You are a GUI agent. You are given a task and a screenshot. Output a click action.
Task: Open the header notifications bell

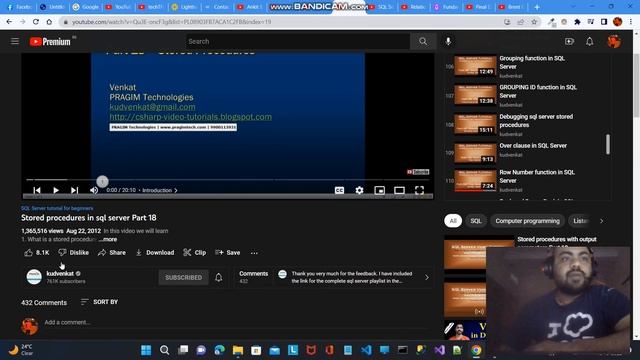click(x=589, y=41)
